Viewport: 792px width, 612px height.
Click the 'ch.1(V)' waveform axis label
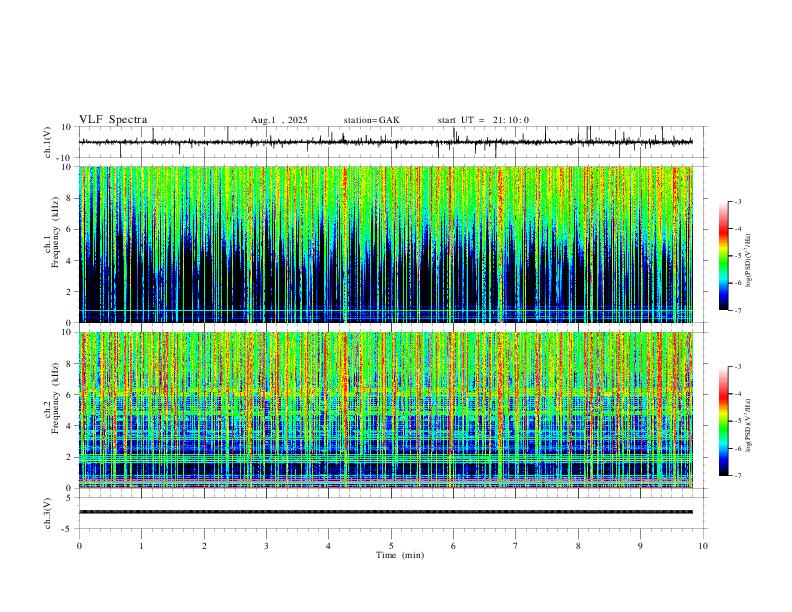[x=48, y=142]
